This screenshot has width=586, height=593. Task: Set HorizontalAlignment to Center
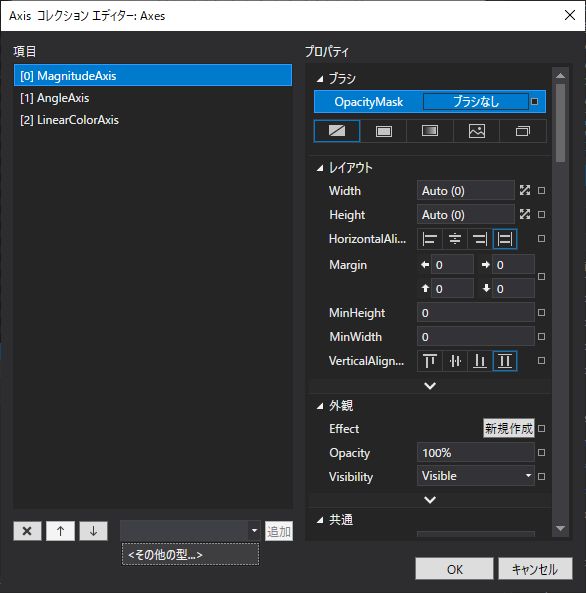tap(455, 239)
